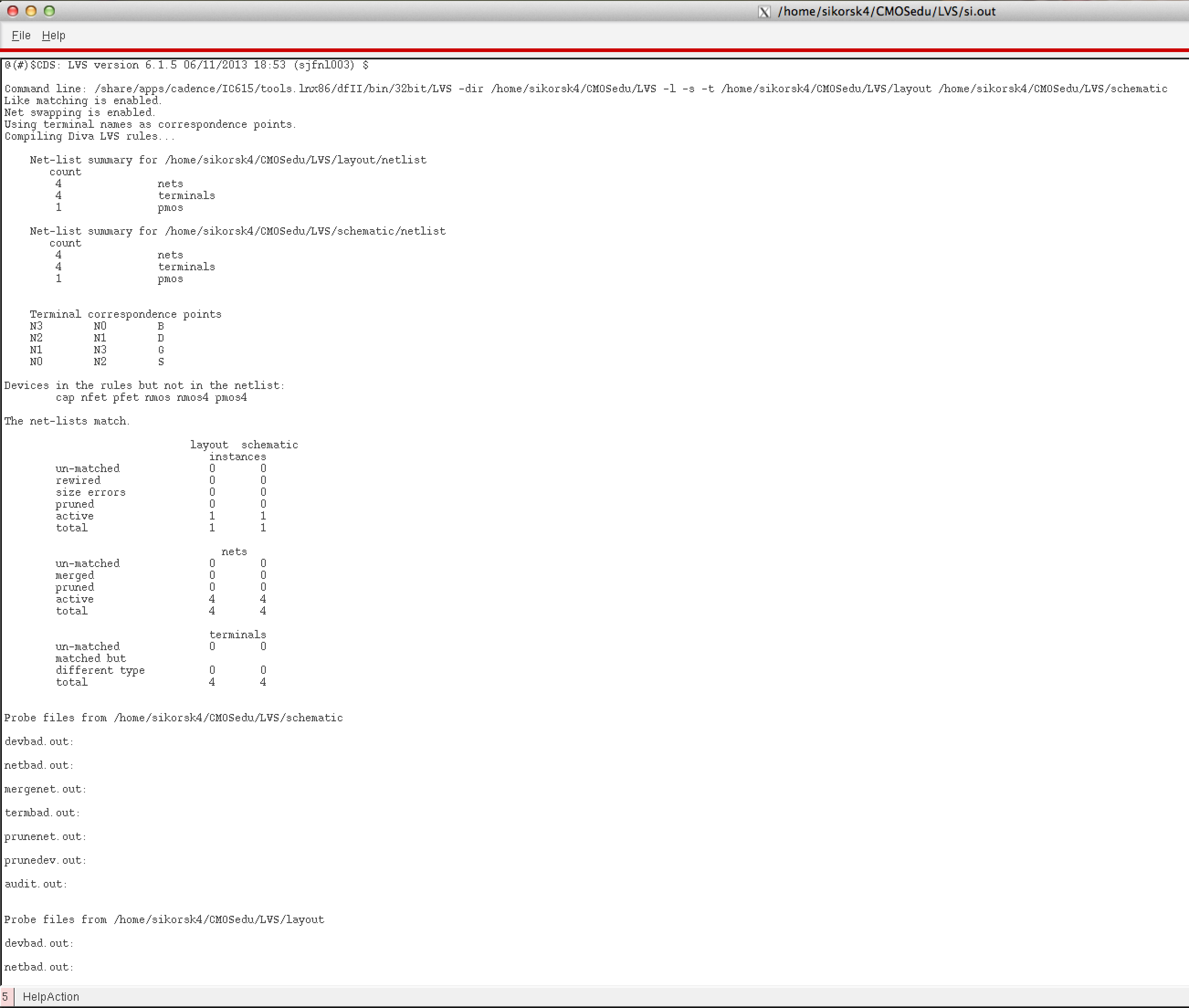Click 'prunenet.out:' entry

click(x=45, y=836)
